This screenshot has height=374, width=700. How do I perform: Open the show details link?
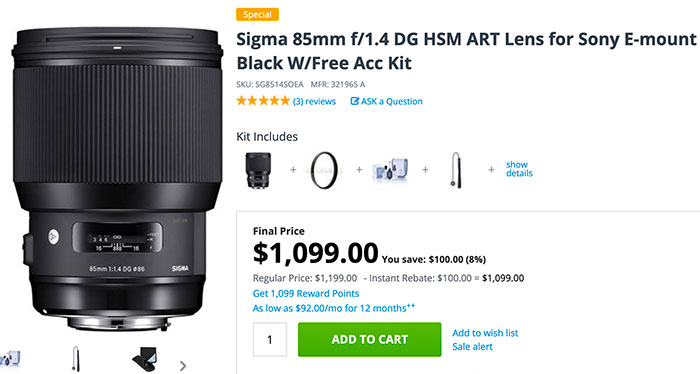coord(519,169)
